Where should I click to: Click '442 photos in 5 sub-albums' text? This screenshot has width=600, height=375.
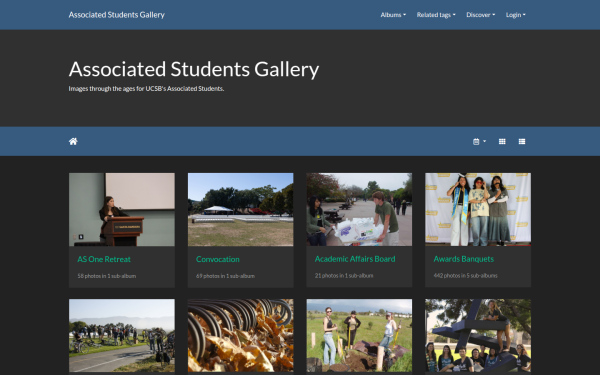click(x=465, y=276)
